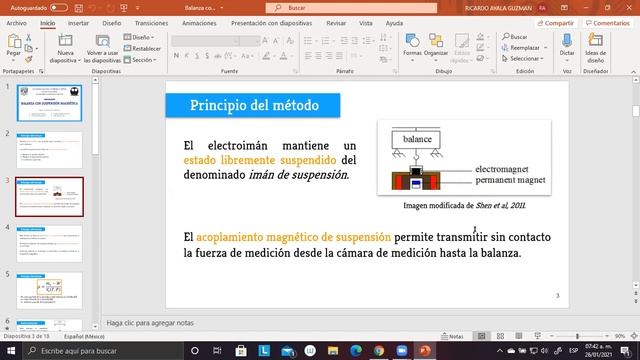Switch to the Animaciones tab
640x360 pixels.
[199, 23]
